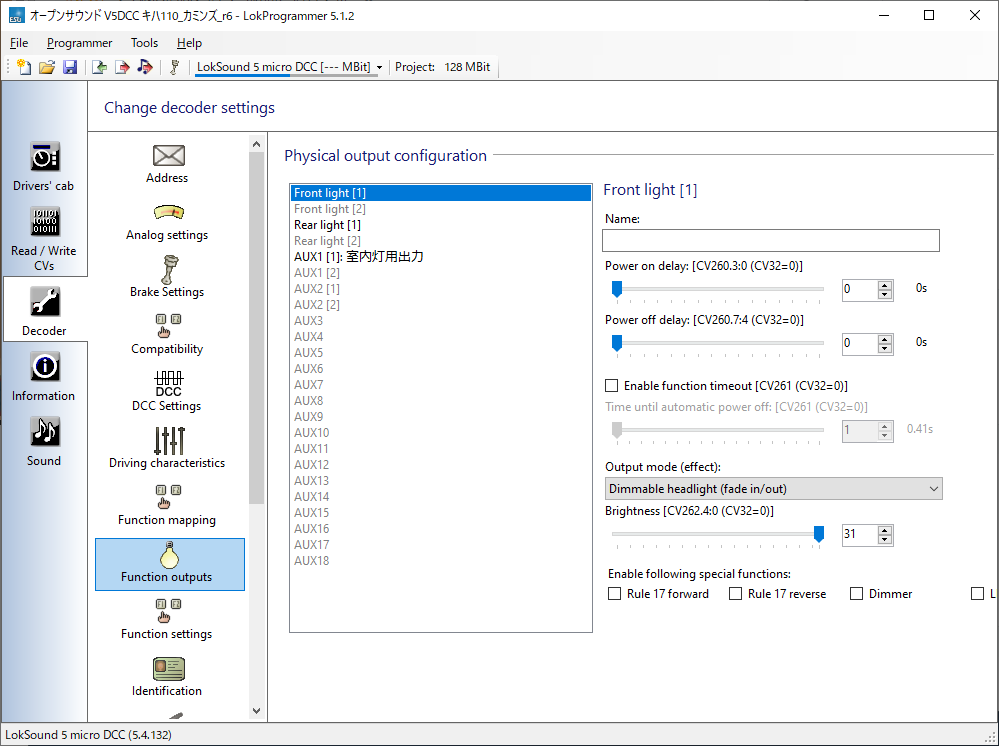Check the Rule 17 reverse option
The height and width of the screenshot is (746, 999).
pyautogui.click(x=735, y=594)
